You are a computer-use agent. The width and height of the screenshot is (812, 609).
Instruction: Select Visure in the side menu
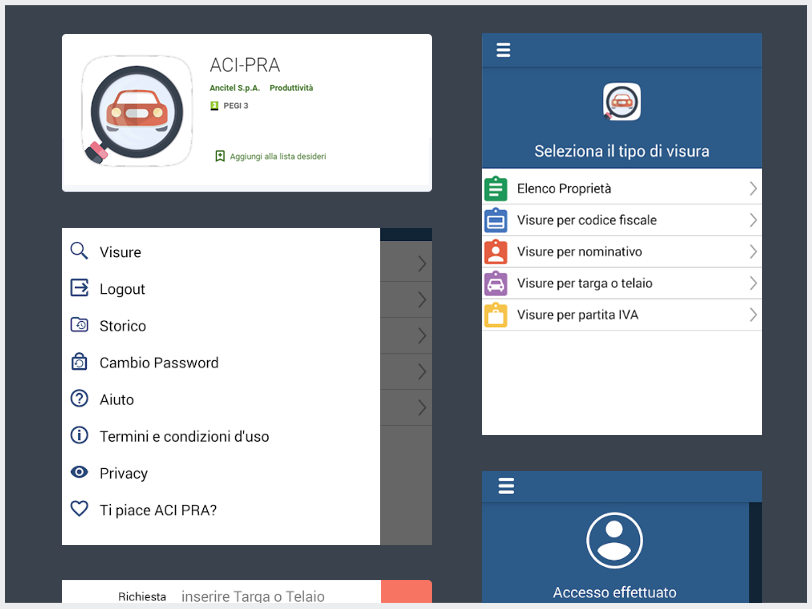click(x=120, y=252)
